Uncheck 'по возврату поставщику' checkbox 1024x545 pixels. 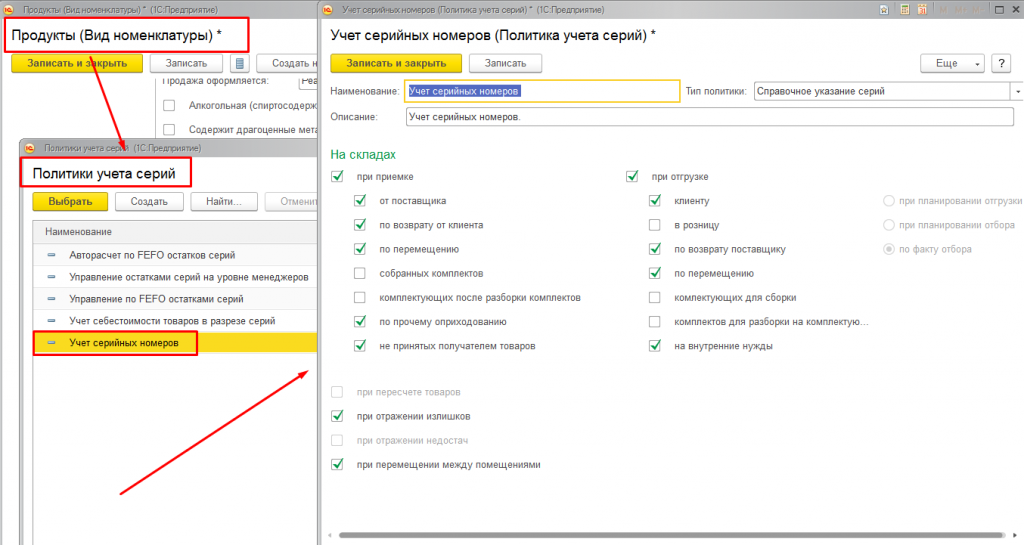click(x=654, y=249)
